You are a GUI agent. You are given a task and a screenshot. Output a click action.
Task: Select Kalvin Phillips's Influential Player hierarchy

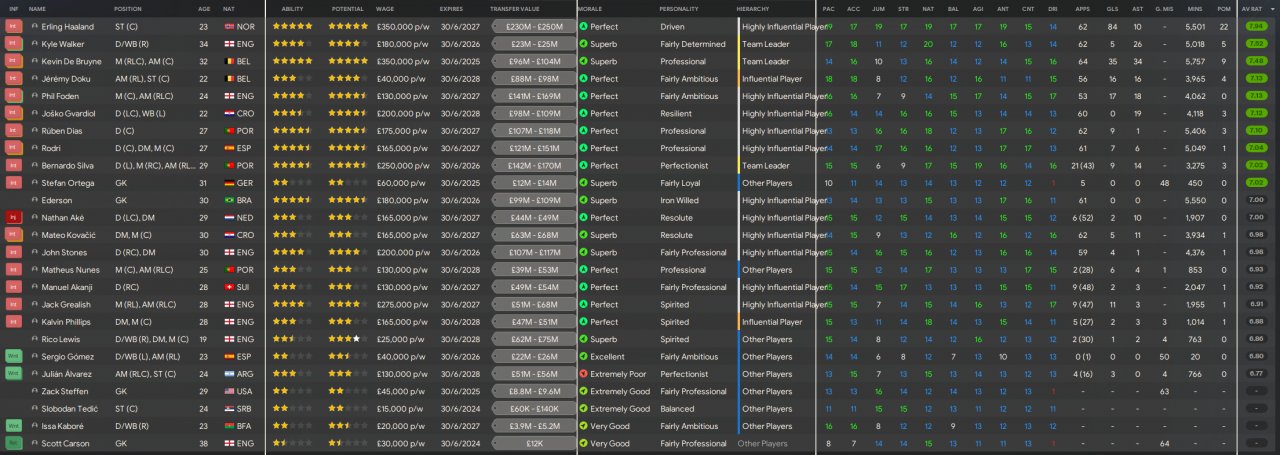772,322
